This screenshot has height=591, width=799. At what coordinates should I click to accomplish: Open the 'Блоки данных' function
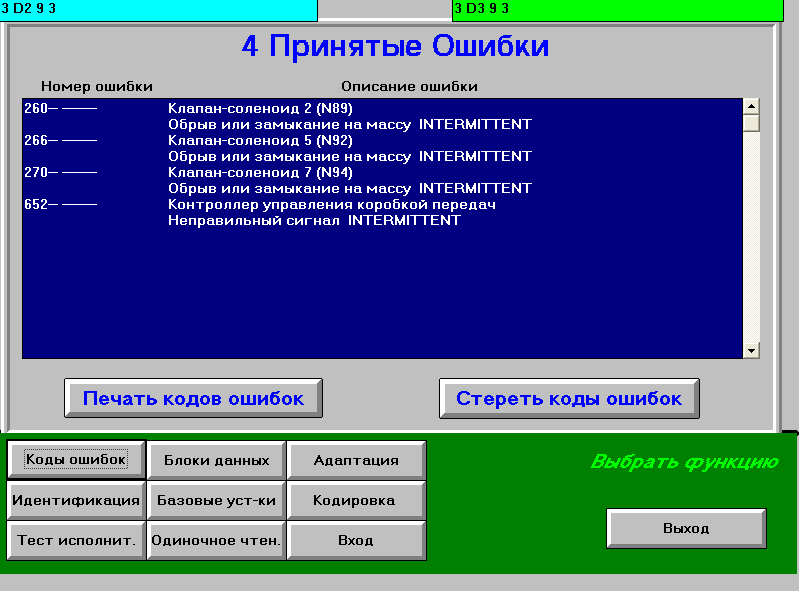(x=217, y=460)
